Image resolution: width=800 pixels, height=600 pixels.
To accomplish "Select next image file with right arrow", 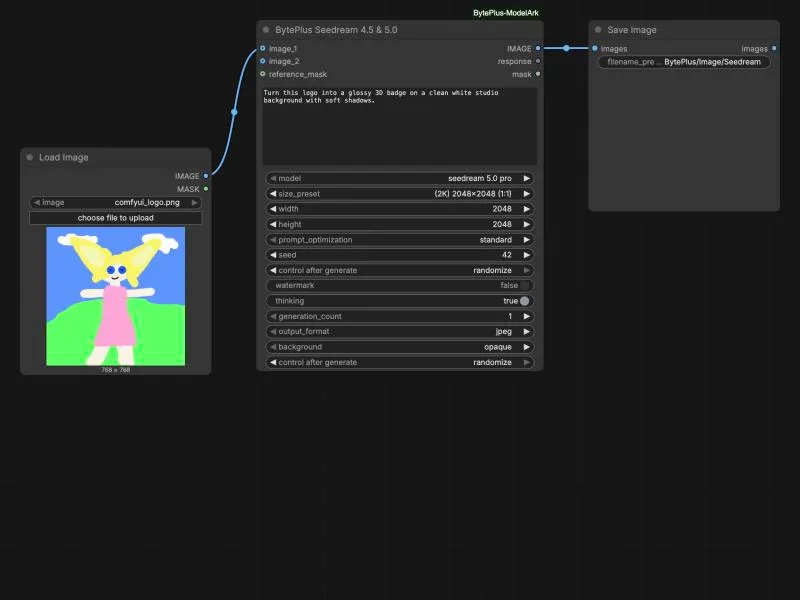I will pyautogui.click(x=194, y=203).
